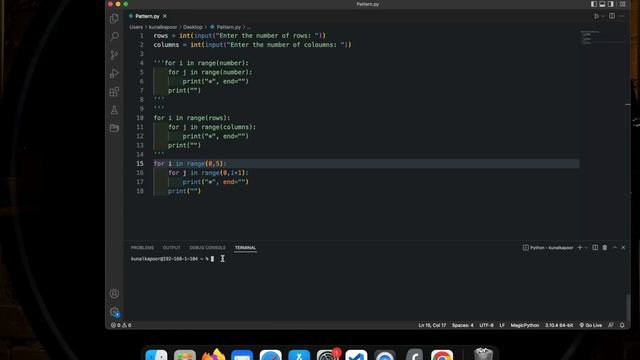Switch to the DEBUG CONSOLE tab

pos(207,247)
